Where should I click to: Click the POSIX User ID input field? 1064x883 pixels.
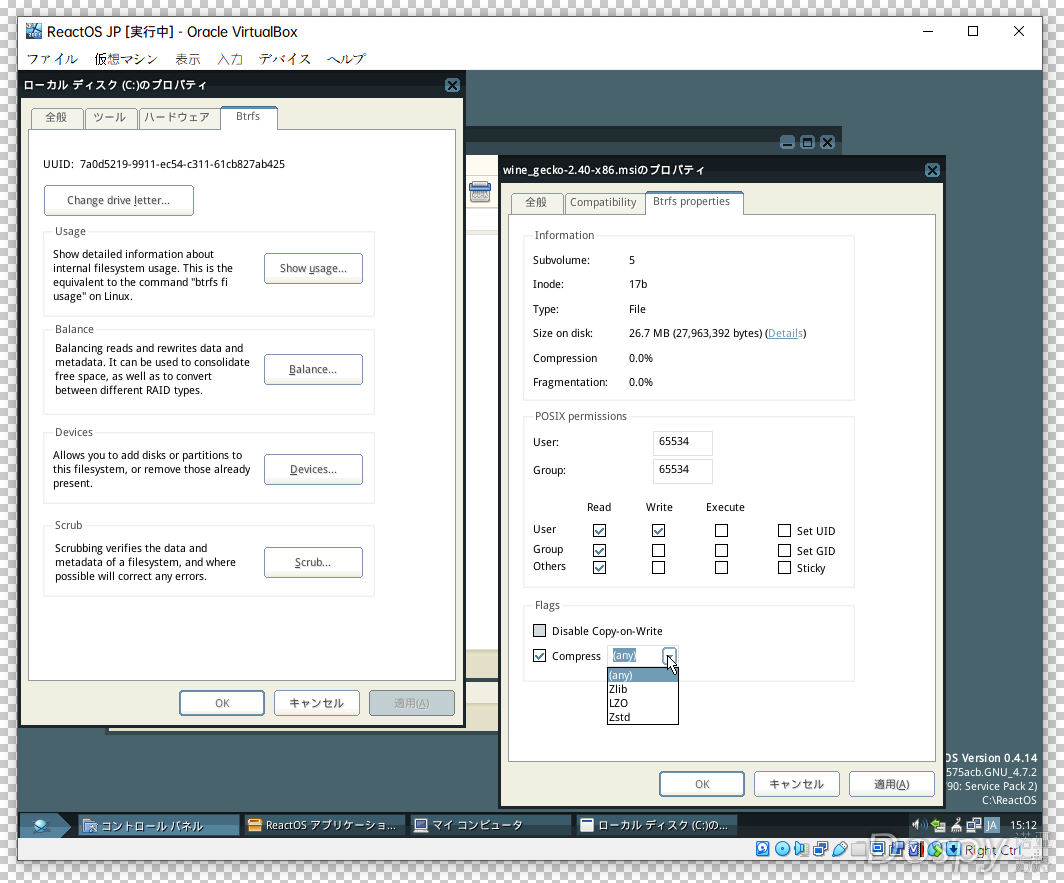682,442
